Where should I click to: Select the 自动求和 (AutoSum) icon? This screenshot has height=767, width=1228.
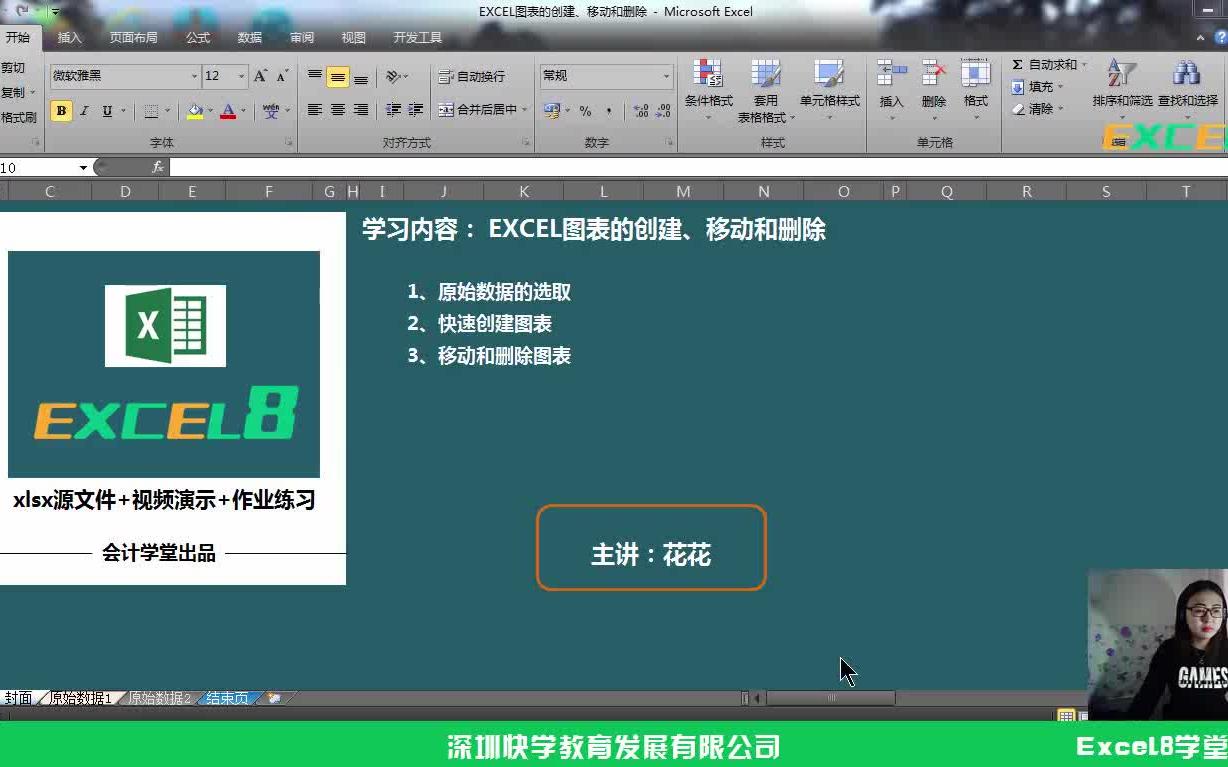[x=1017, y=64]
